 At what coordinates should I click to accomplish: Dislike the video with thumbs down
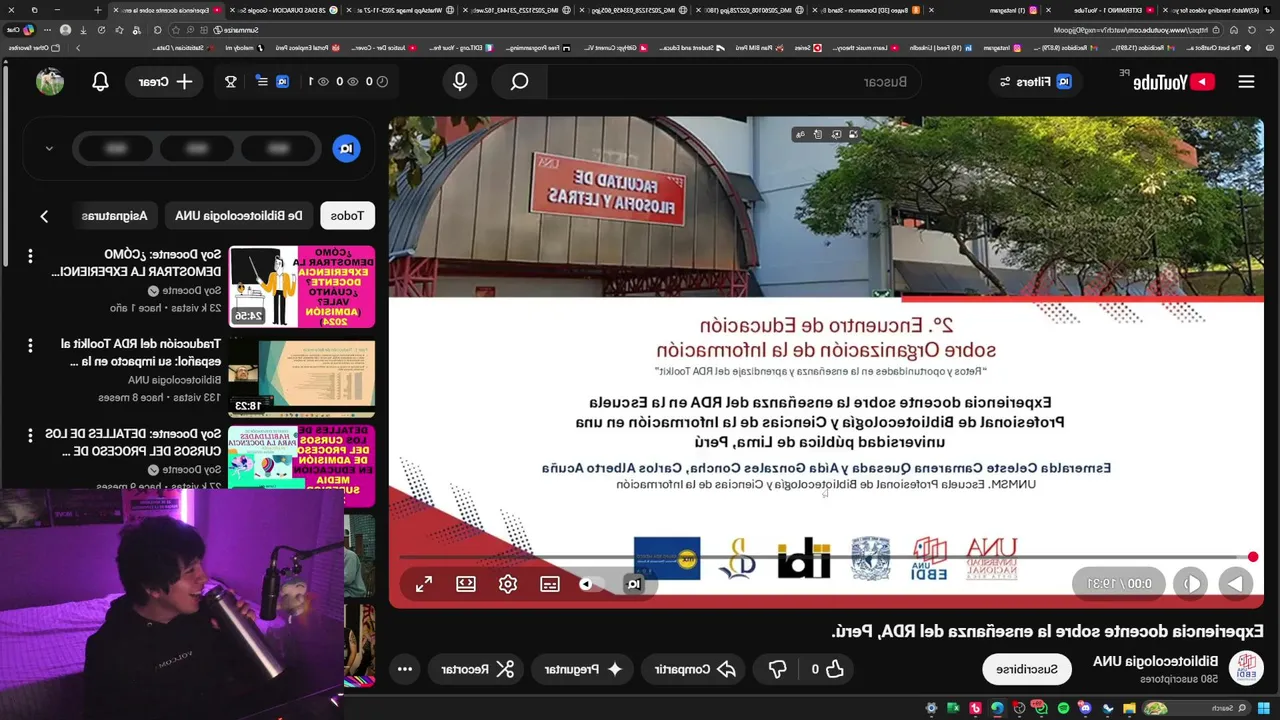777,669
